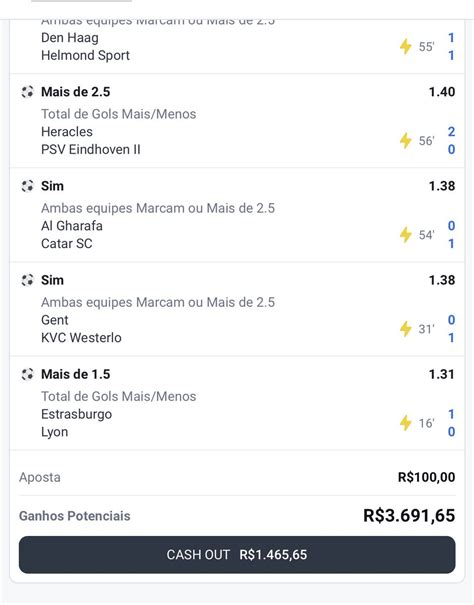
Task: Tap the 2-0 live score for Heracles
Action: (x=451, y=140)
